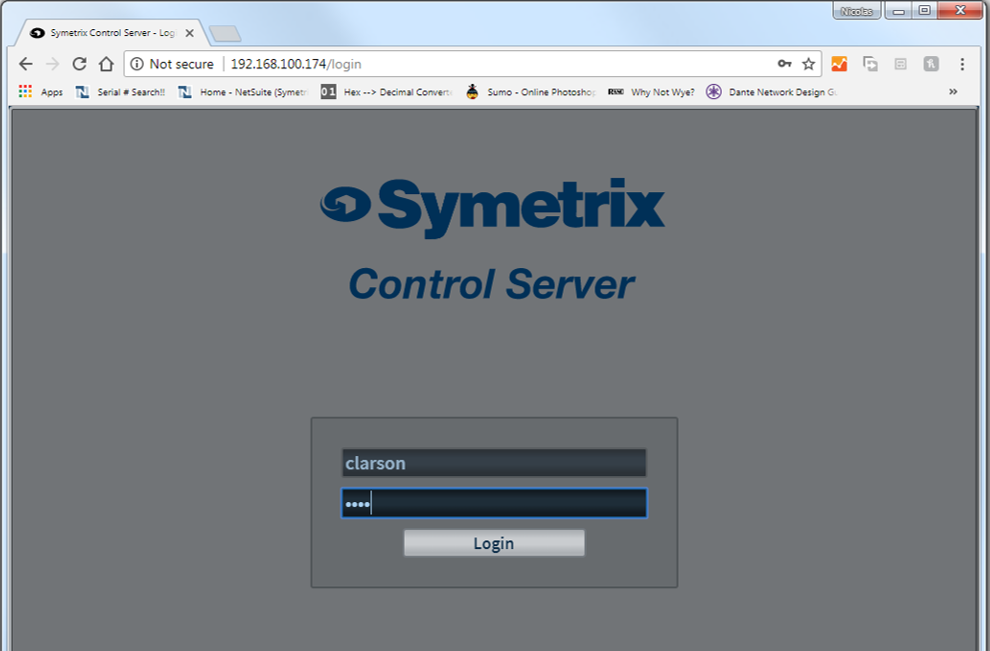
Task: Bookmark this page with the star
Action: tap(808, 64)
